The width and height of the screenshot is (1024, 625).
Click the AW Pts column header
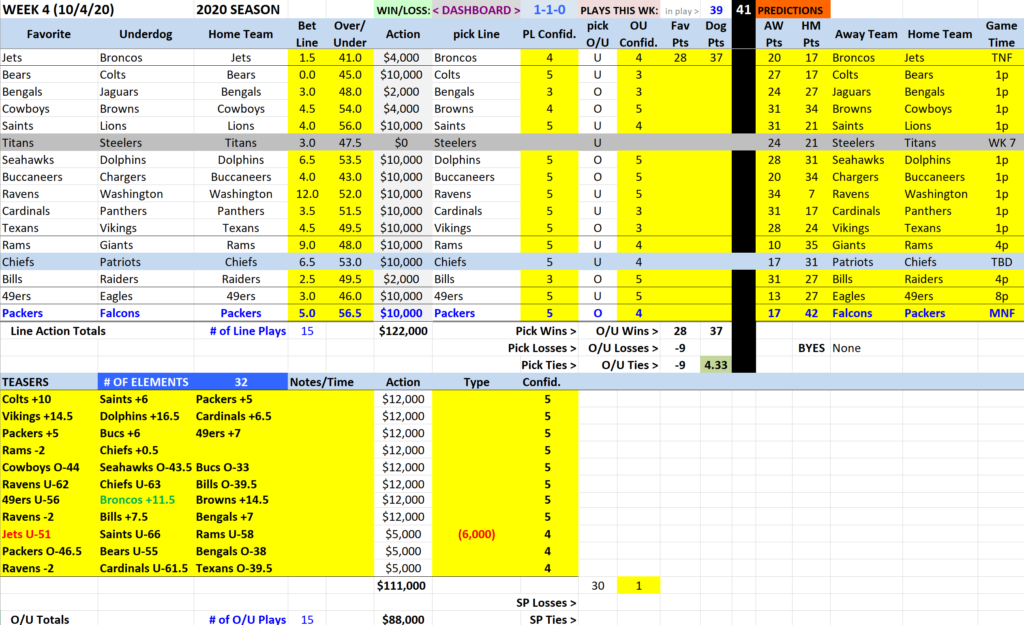tap(774, 34)
